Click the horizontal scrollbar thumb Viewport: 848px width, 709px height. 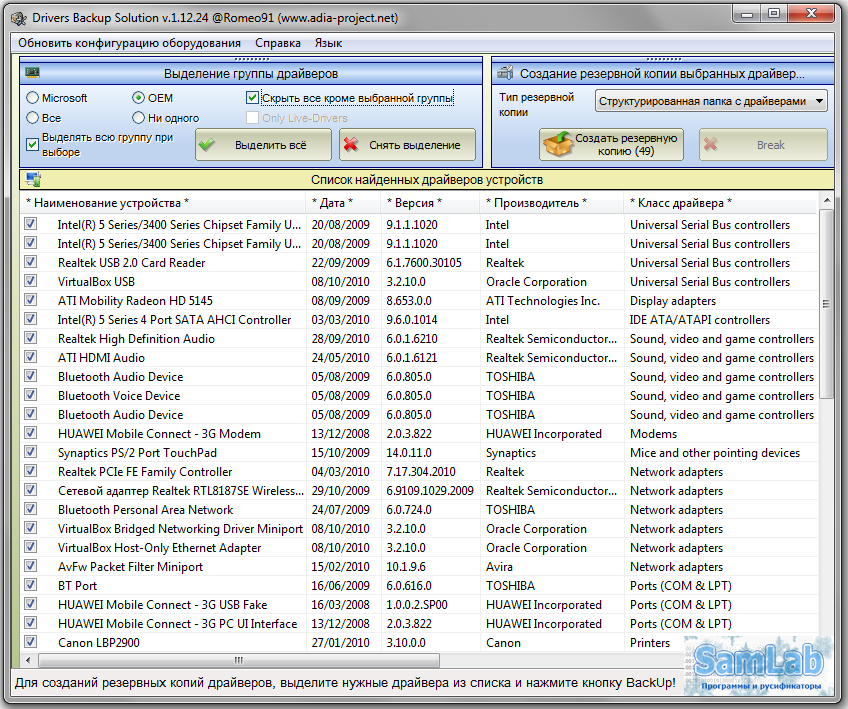239,660
